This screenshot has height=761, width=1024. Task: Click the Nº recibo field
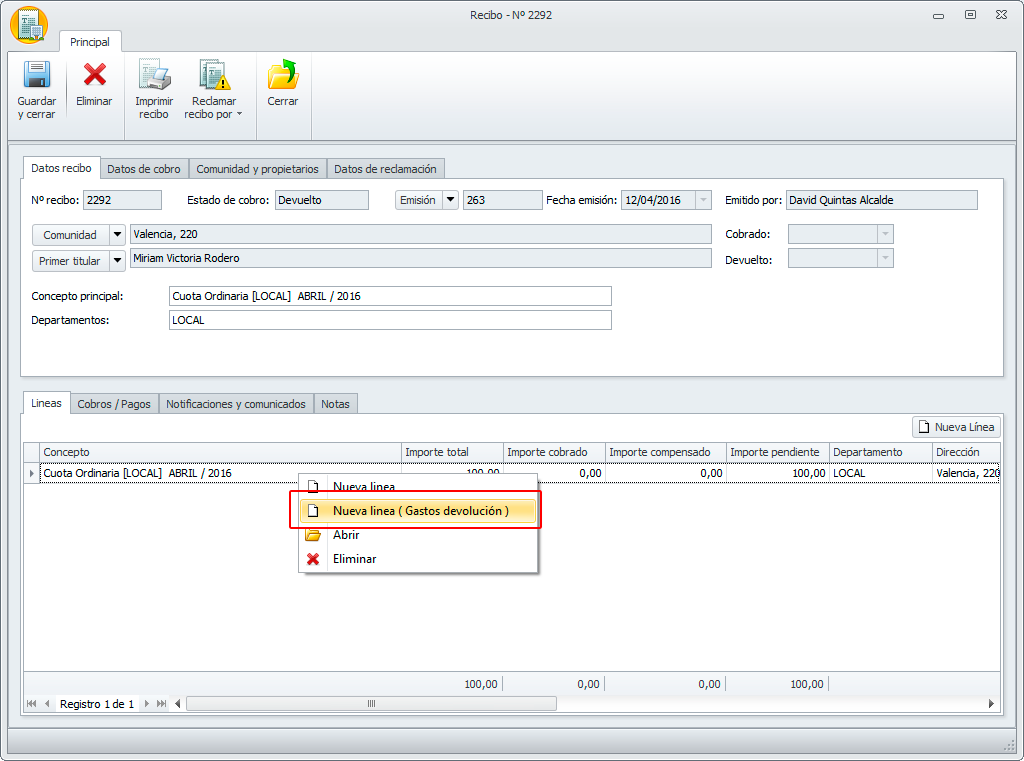122,200
